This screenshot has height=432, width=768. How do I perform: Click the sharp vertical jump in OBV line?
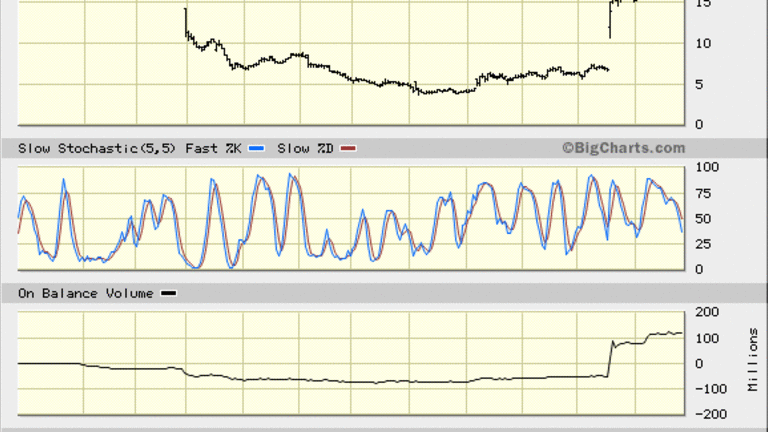610,360
